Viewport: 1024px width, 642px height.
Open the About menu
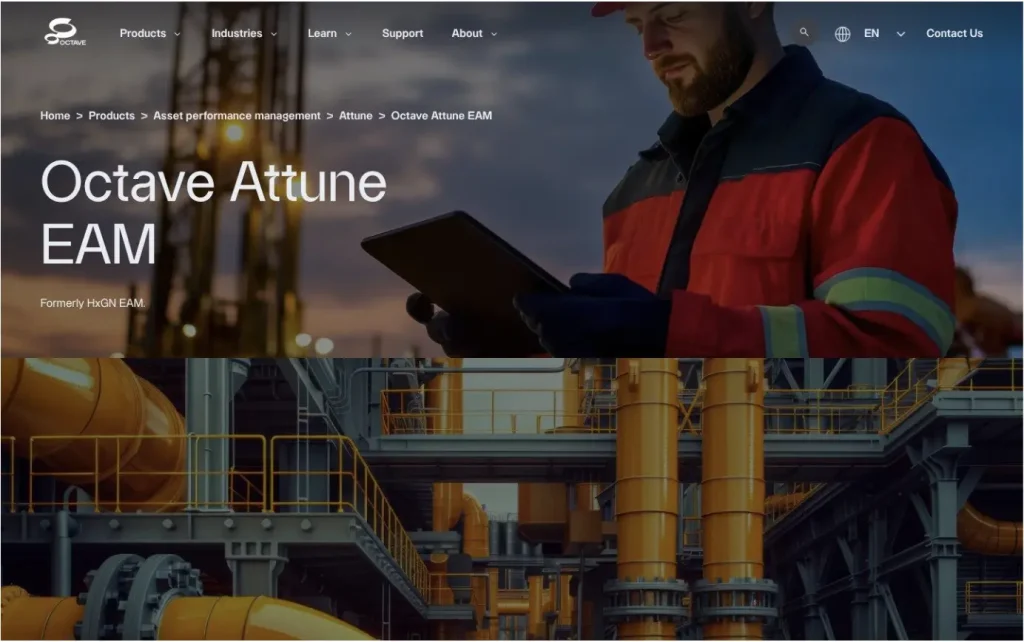point(467,33)
